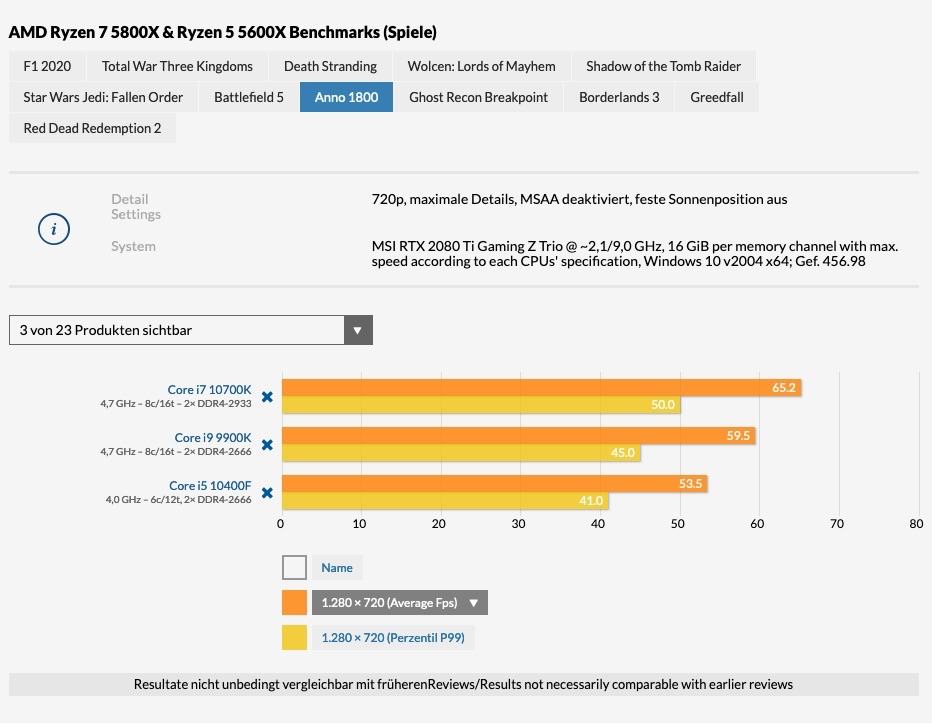Switch to the F1 2020 tab
The width and height of the screenshot is (932, 727).
point(47,66)
